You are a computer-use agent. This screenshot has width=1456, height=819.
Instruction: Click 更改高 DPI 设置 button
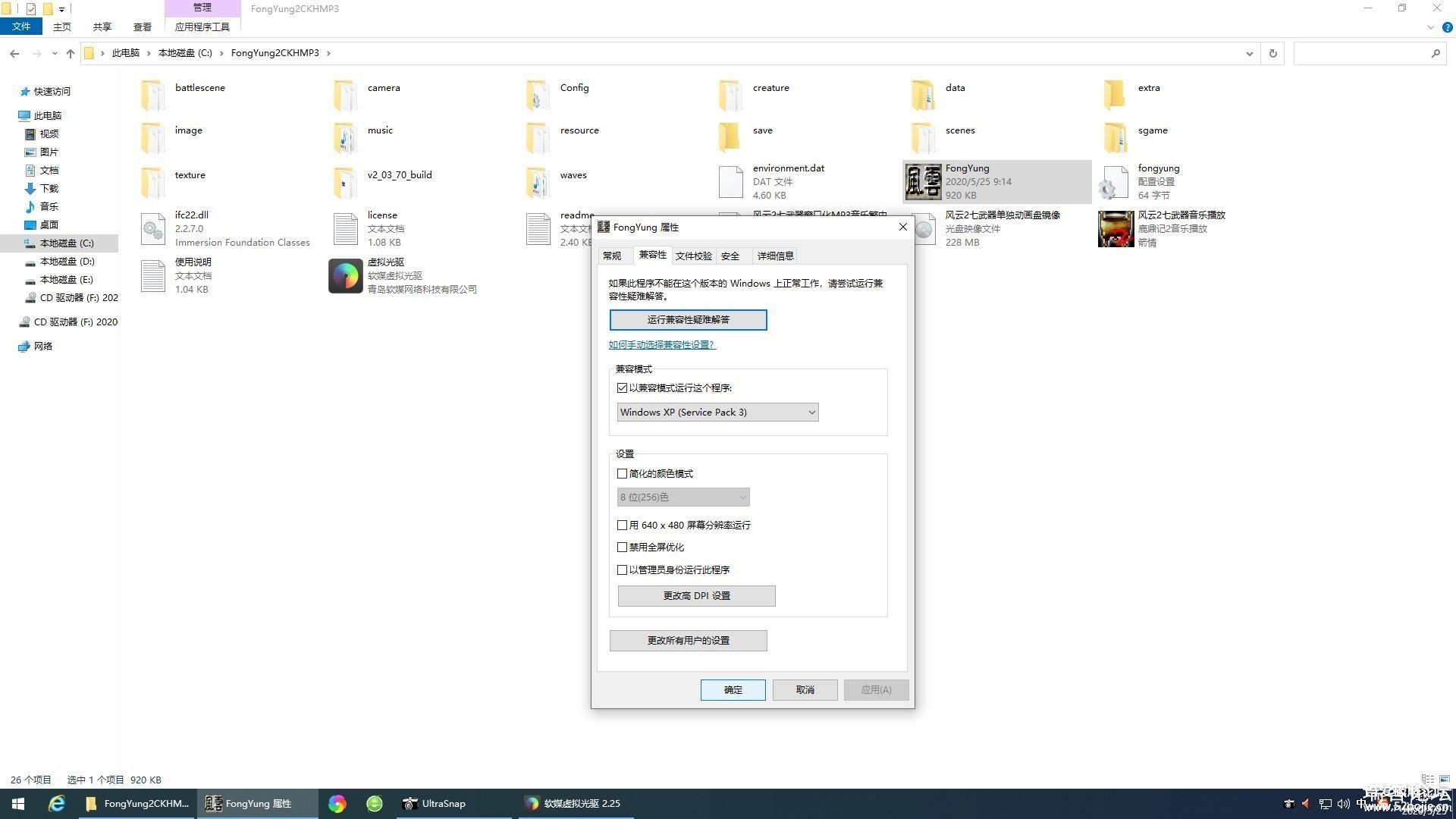click(696, 596)
